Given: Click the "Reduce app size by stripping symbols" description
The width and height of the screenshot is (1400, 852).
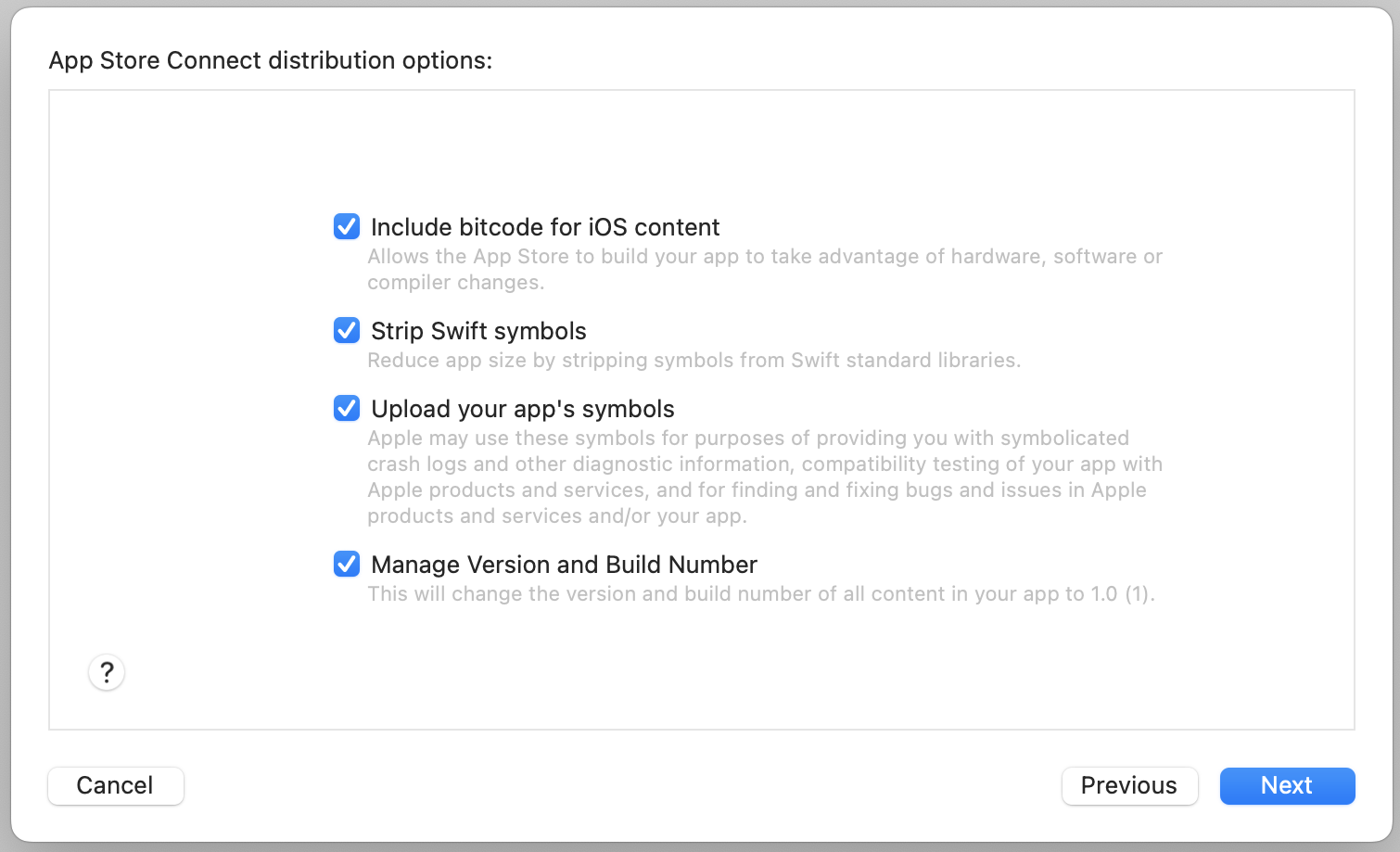Looking at the screenshot, I should click(694, 361).
